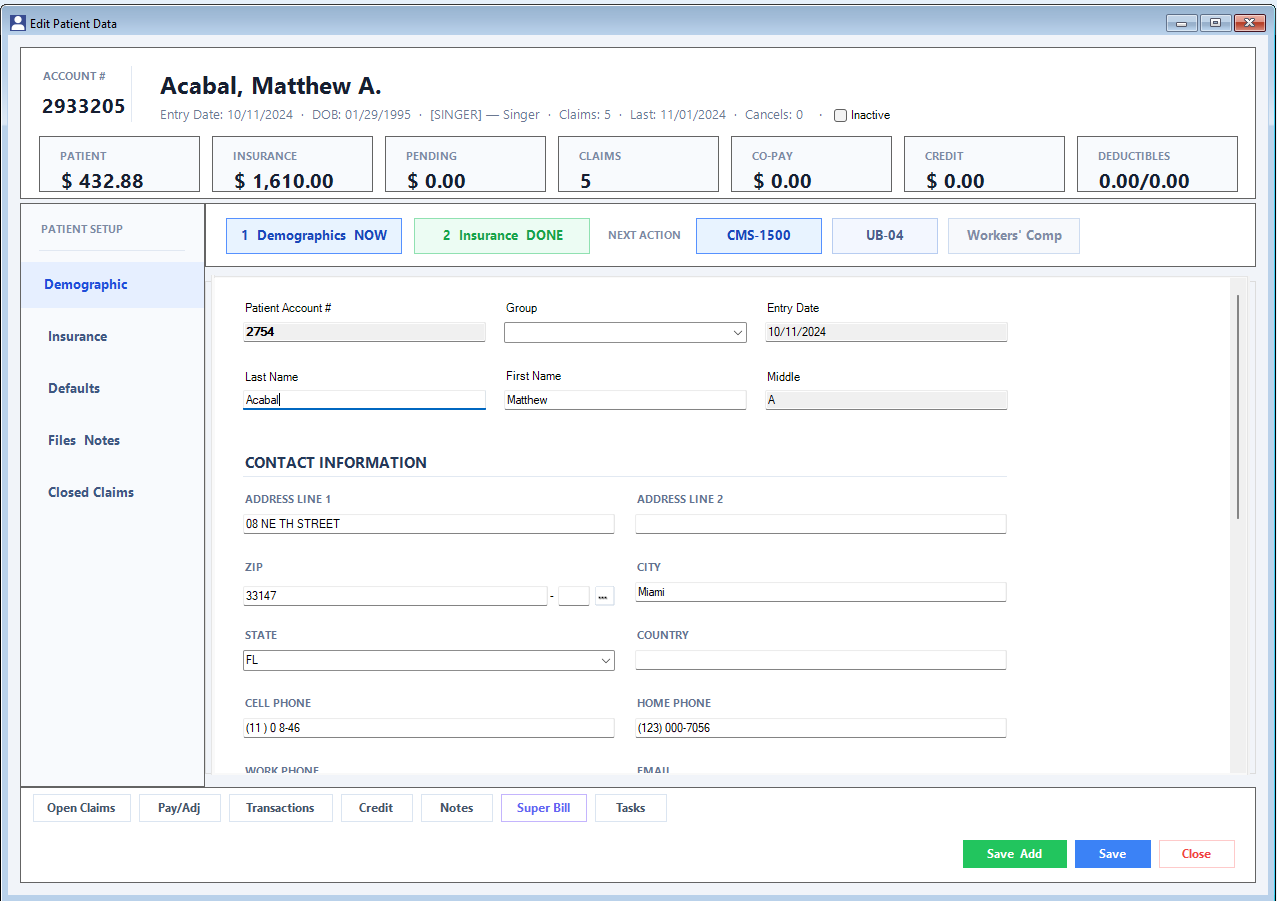The height and width of the screenshot is (901, 1277).
Task: View the Transactions tab
Action: [280, 808]
